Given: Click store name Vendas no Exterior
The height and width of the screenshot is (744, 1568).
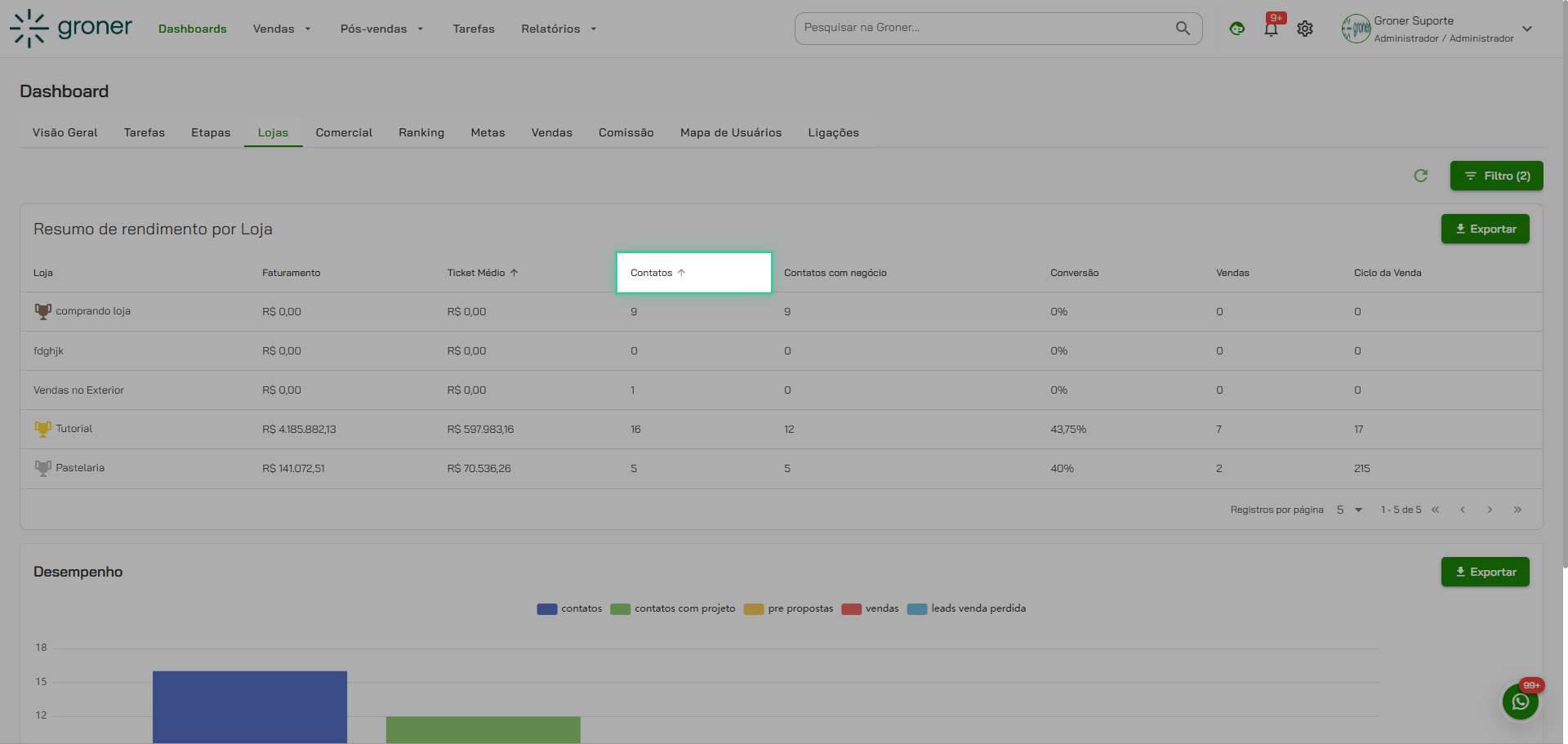Looking at the screenshot, I should point(78,390).
